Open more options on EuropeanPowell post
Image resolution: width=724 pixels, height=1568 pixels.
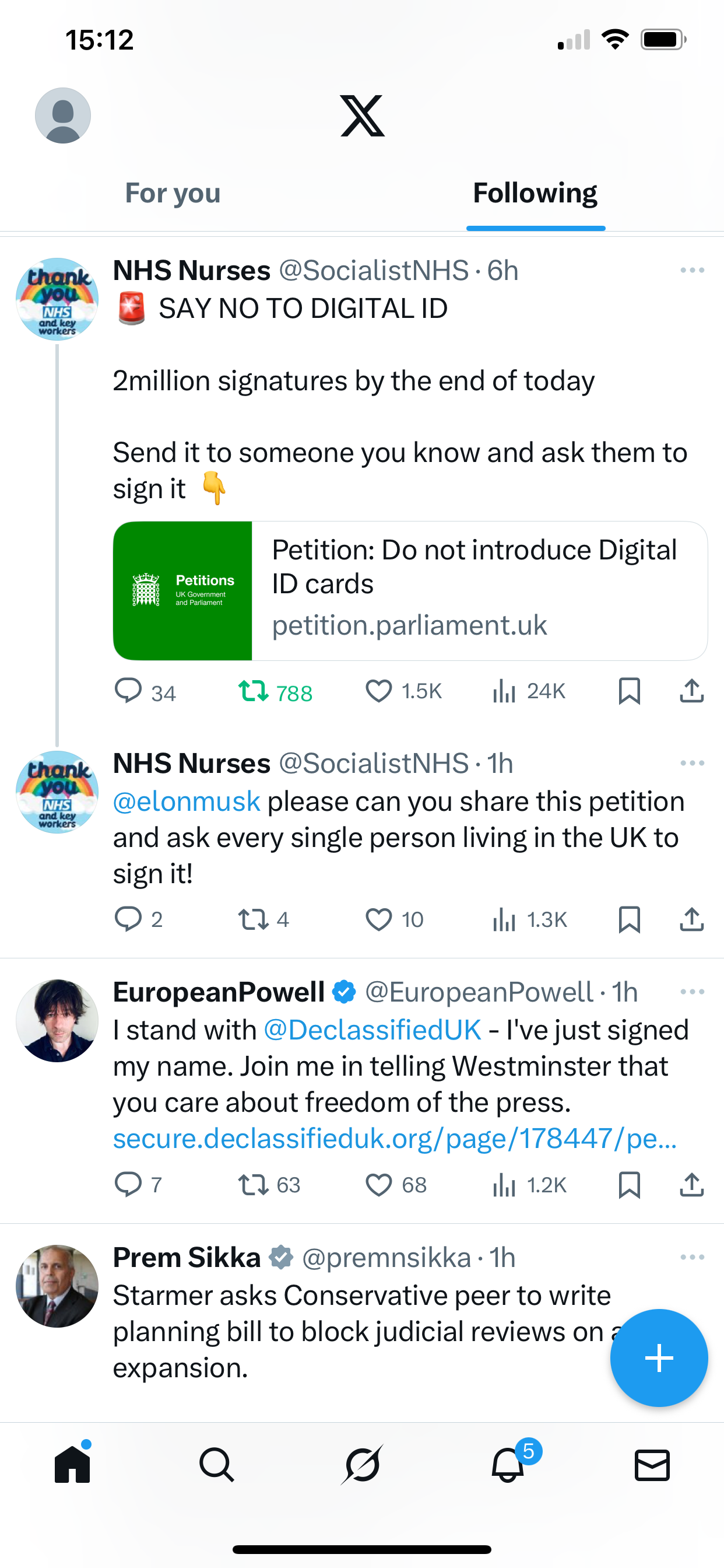[x=693, y=992]
